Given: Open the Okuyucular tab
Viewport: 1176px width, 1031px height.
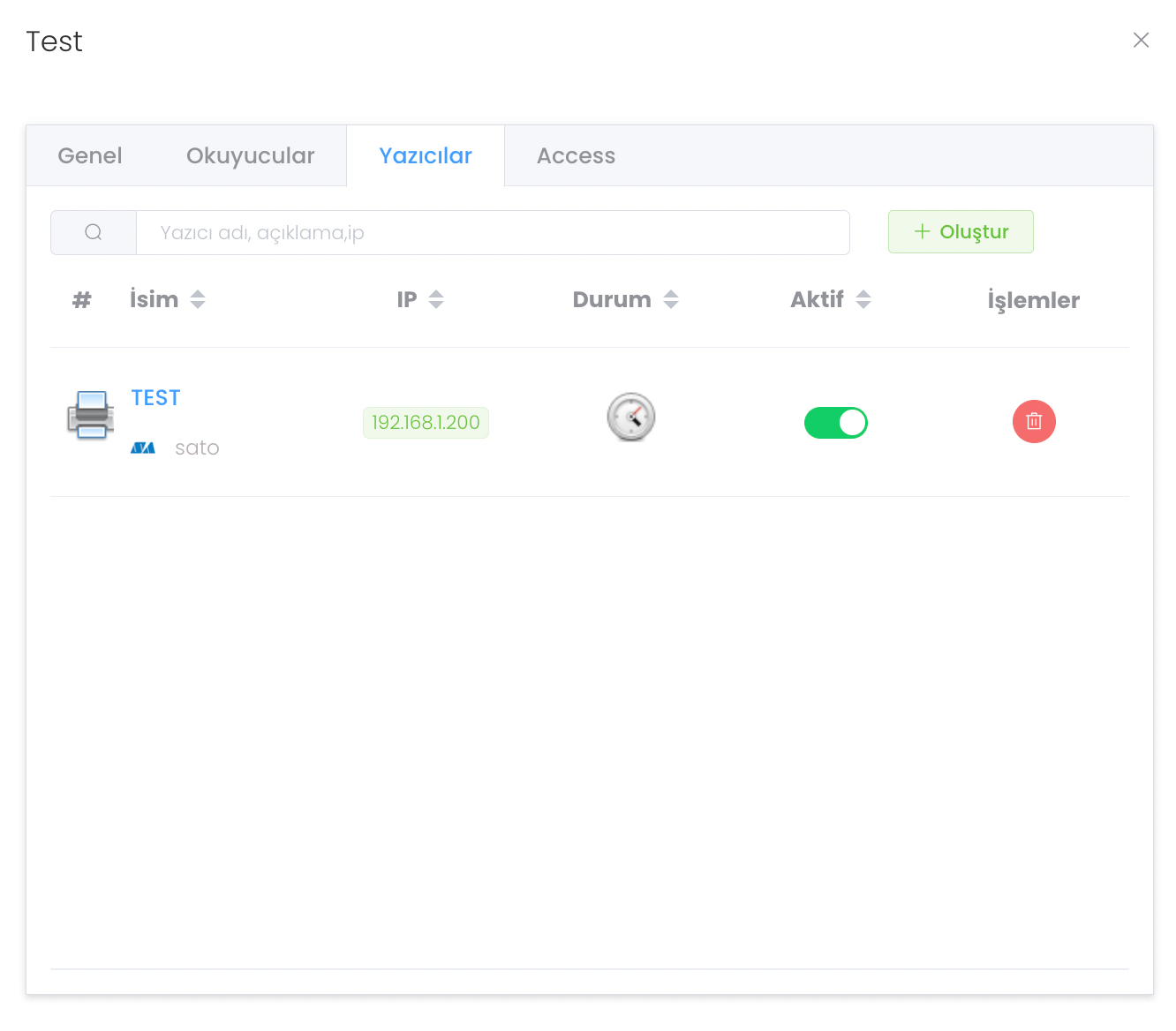Looking at the screenshot, I should [250, 156].
